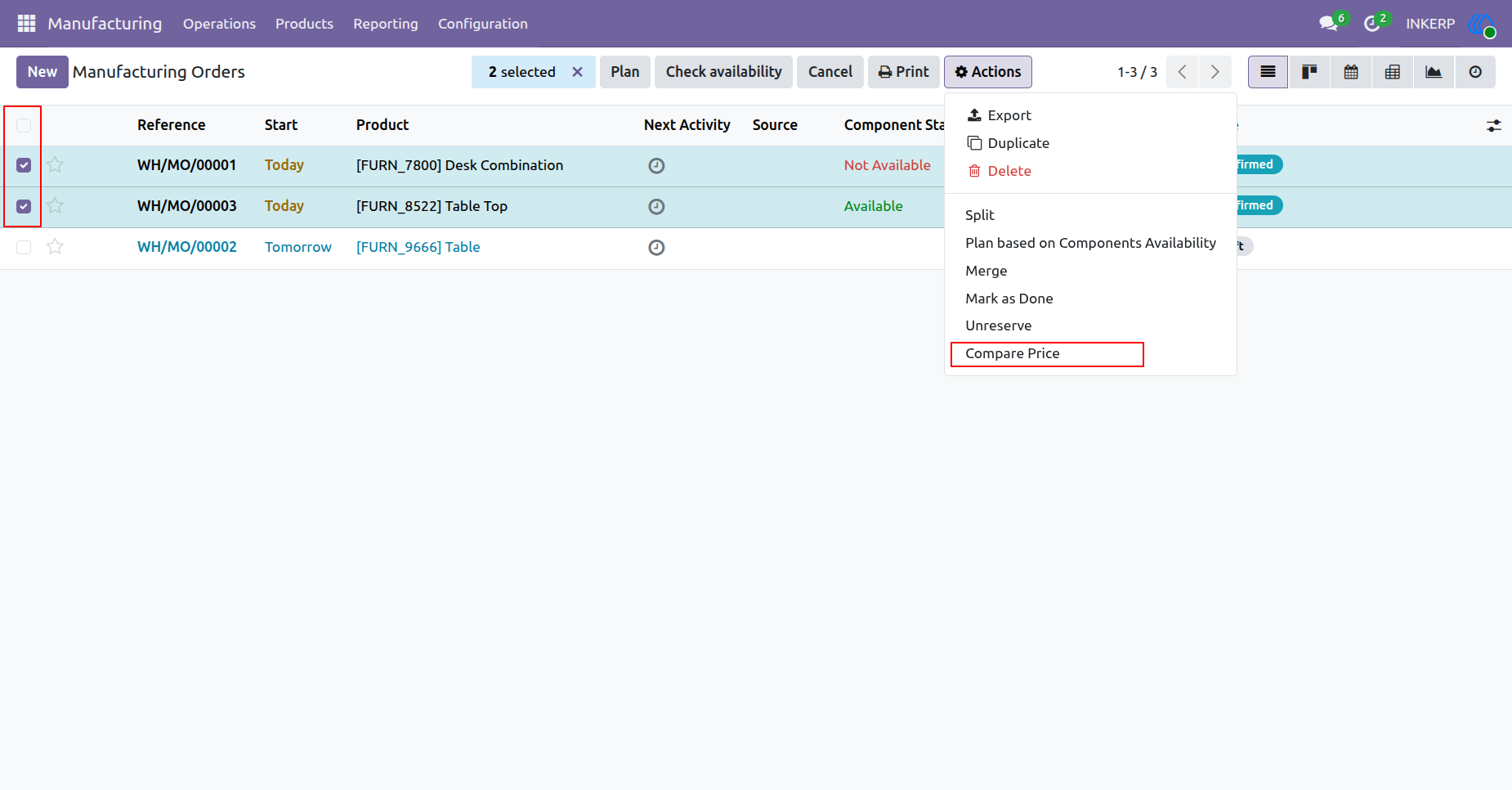Click the New button
This screenshot has width=1512, height=790.
click(42, 72)
